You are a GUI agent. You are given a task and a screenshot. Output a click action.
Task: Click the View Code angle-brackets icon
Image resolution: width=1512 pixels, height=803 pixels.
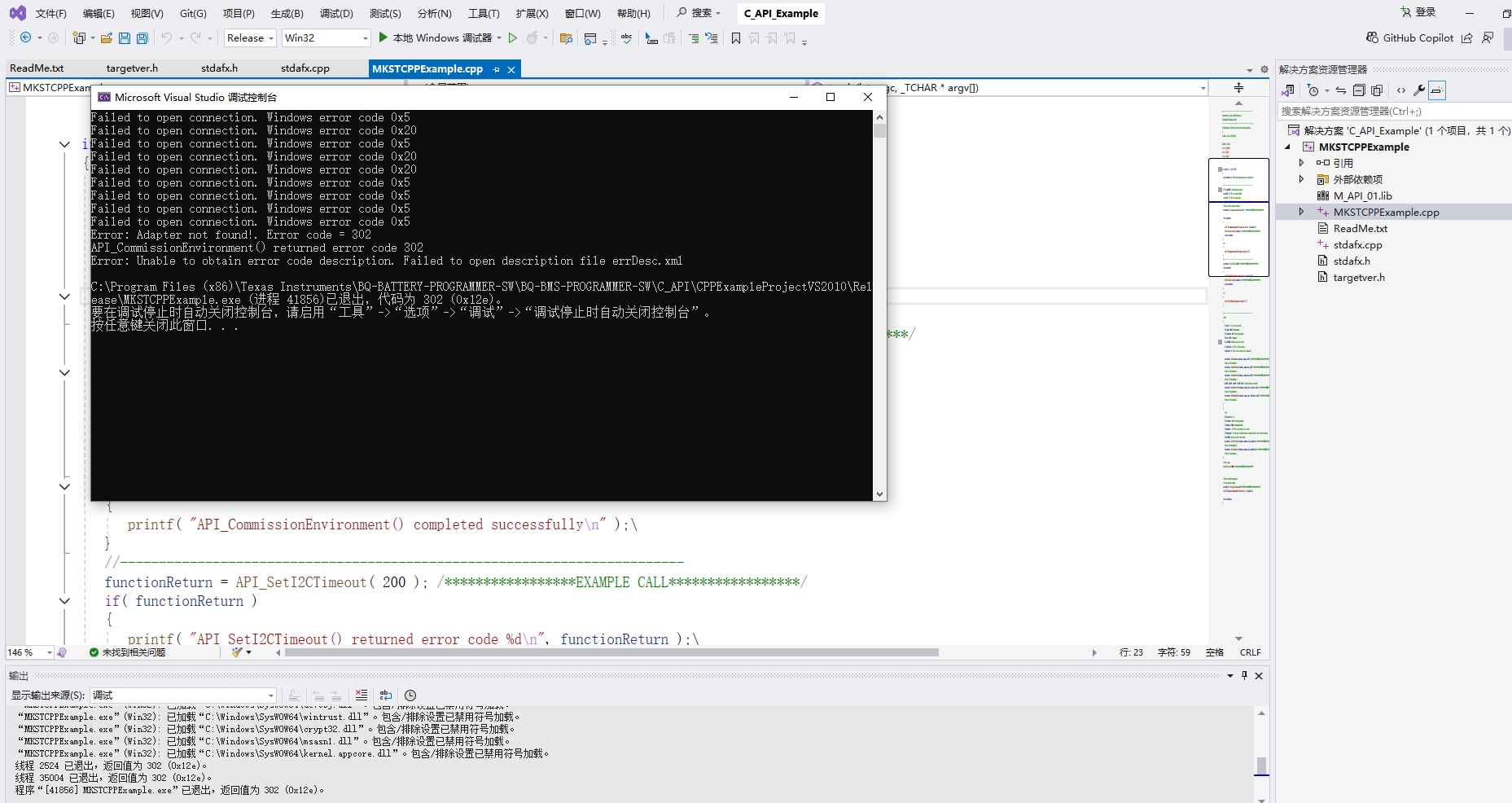coord(1401,90)
